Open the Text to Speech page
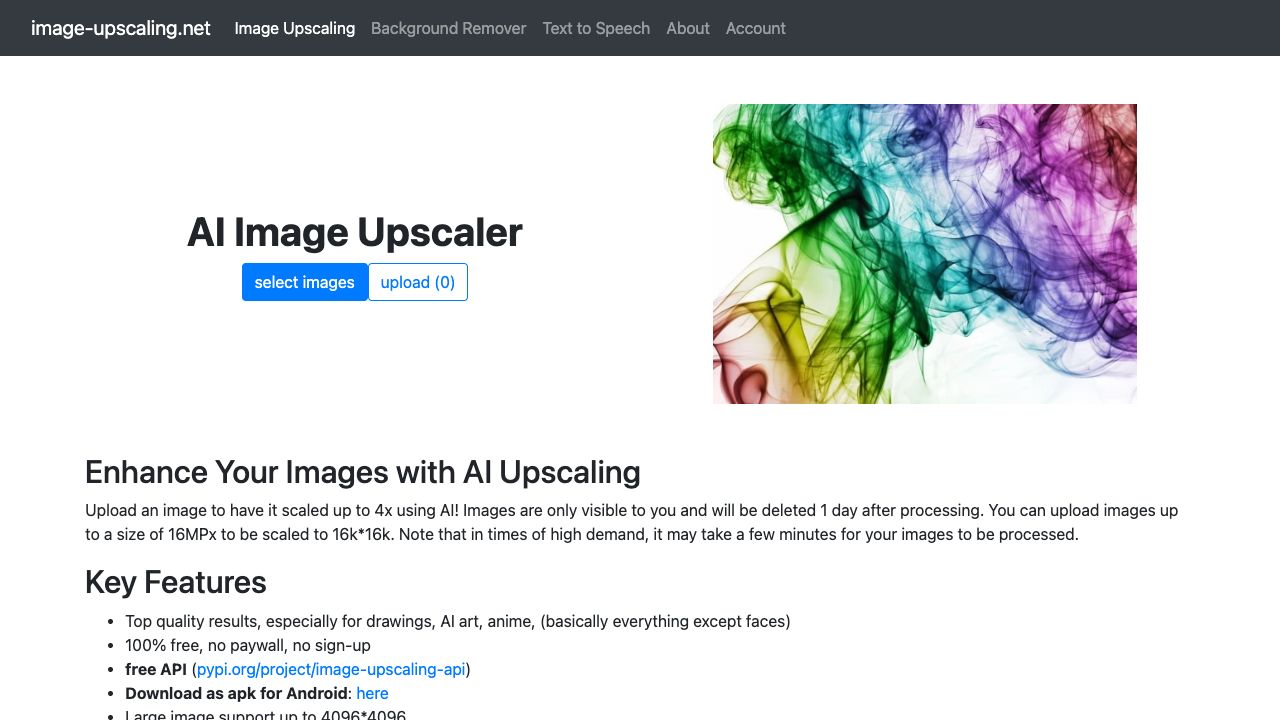The height and width of the screenshot is (720, 1280). coord(596,28)
